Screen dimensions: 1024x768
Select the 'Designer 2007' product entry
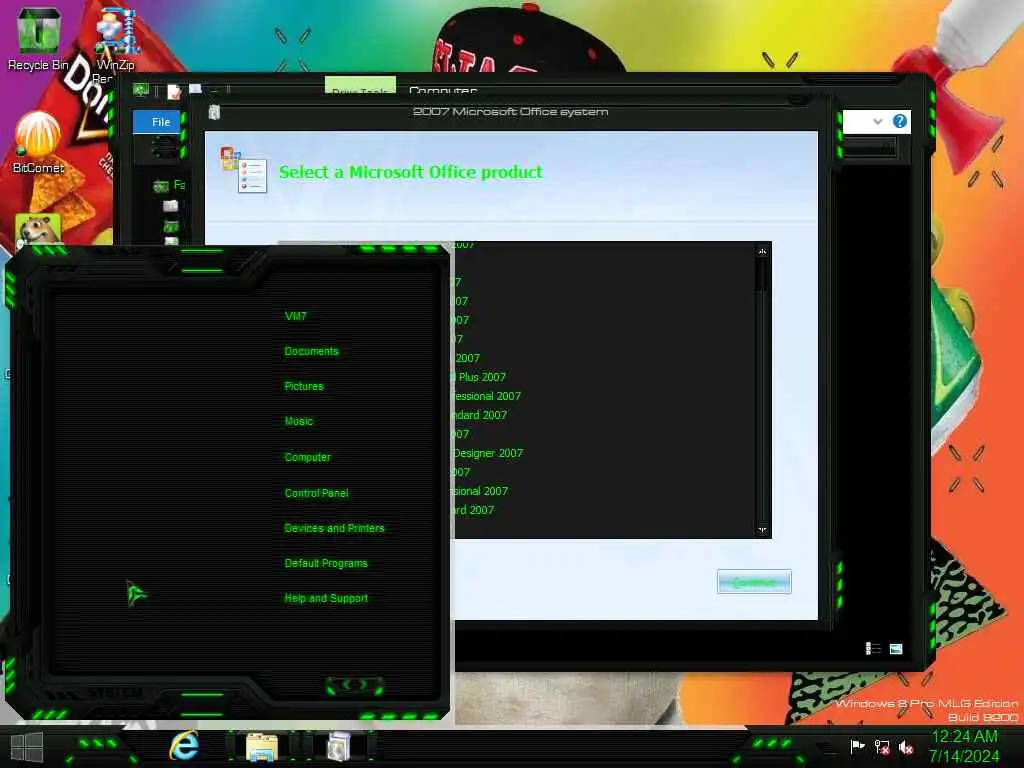(488, 453)
